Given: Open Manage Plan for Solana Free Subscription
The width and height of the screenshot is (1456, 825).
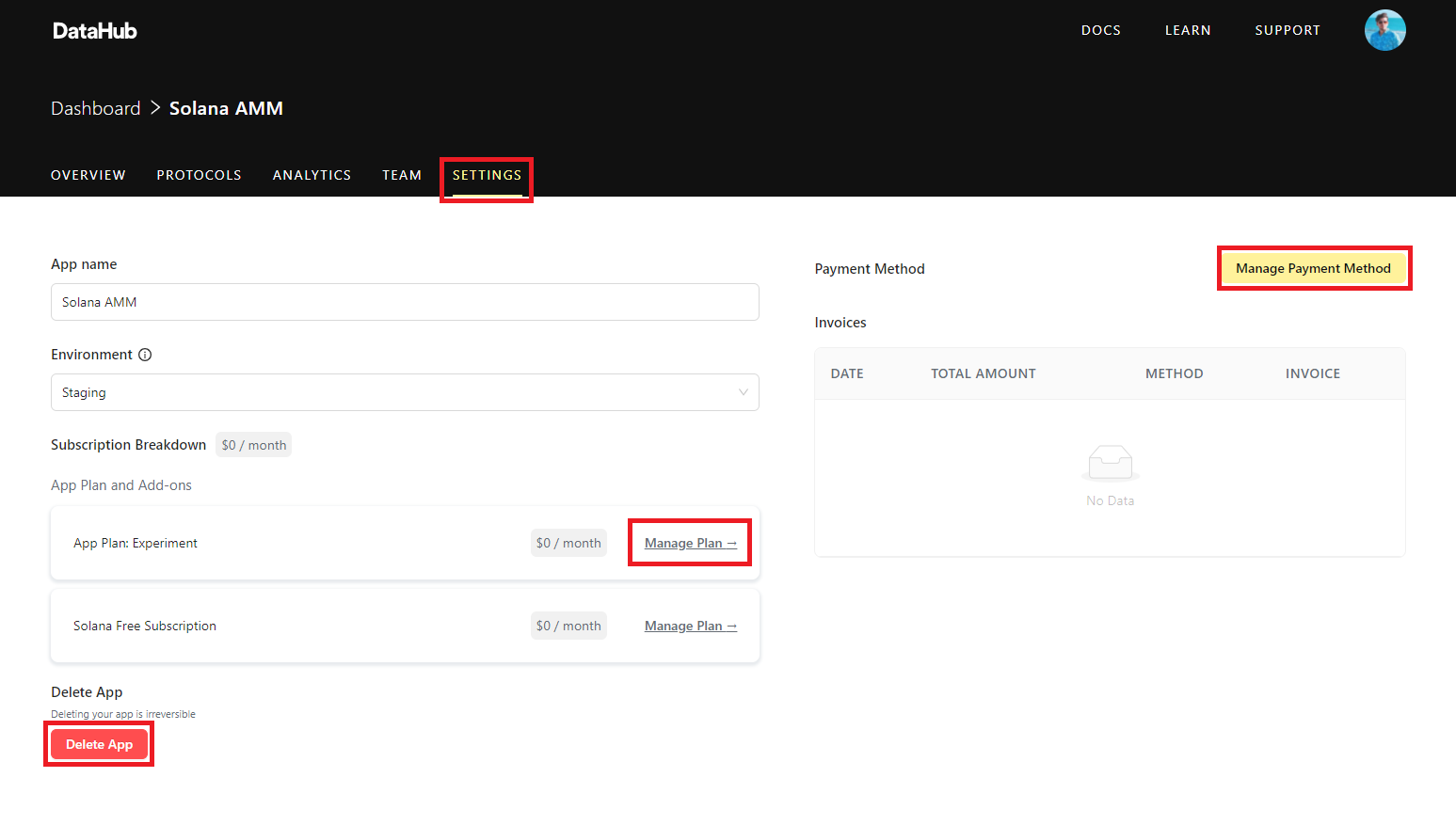Looking at the screenshot, I should (x=691, y=626).
